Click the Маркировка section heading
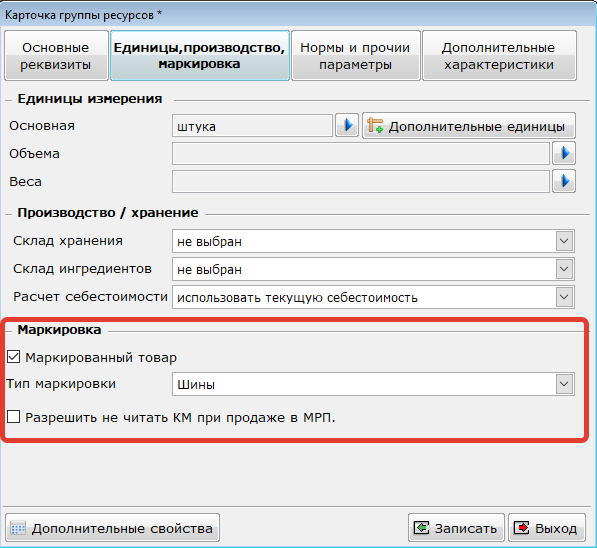Screen dimensions: 597x548 (59, 329)
